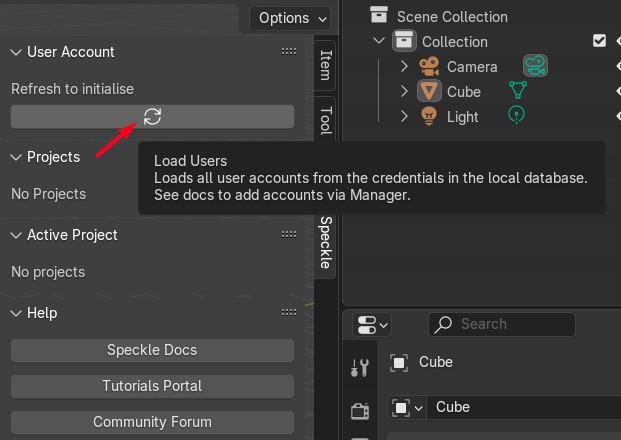Click the Cube object name field
The image size is (621, 440).
[524, 408]
